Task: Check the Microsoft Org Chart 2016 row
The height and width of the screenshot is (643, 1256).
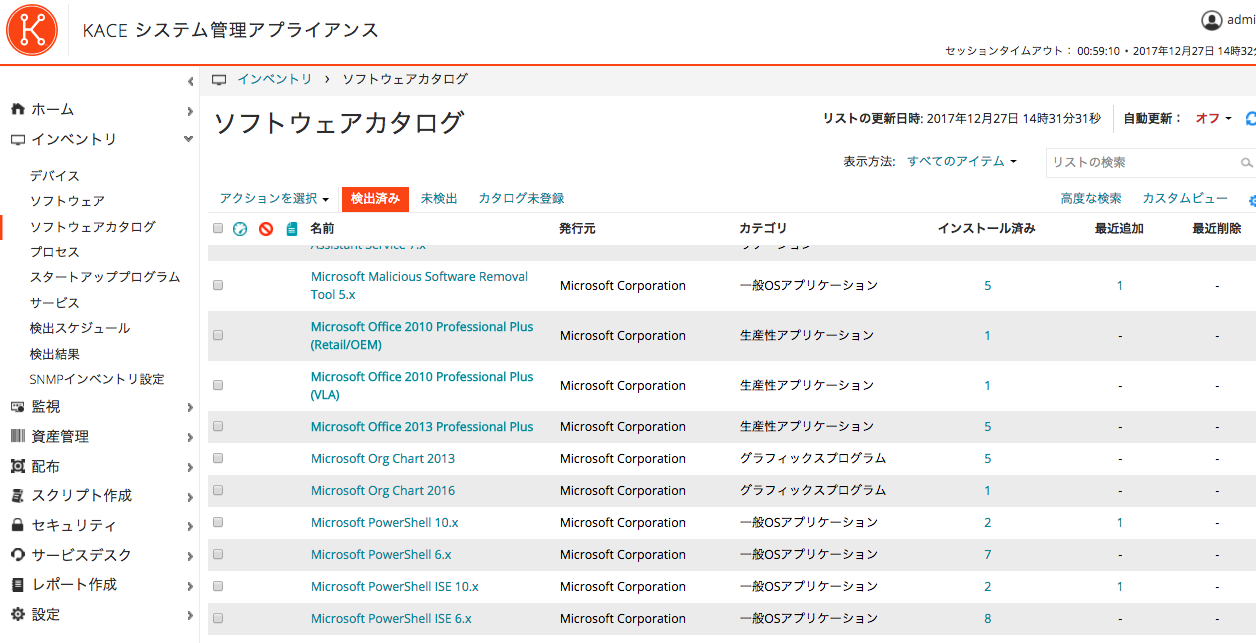Action: coord(218,491)
